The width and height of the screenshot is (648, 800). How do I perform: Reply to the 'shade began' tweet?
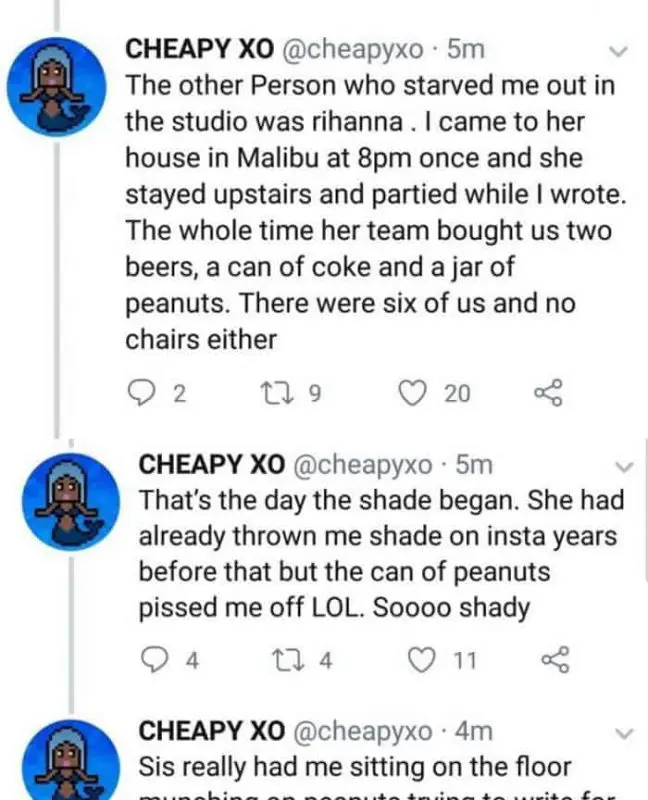pos(155,660)
